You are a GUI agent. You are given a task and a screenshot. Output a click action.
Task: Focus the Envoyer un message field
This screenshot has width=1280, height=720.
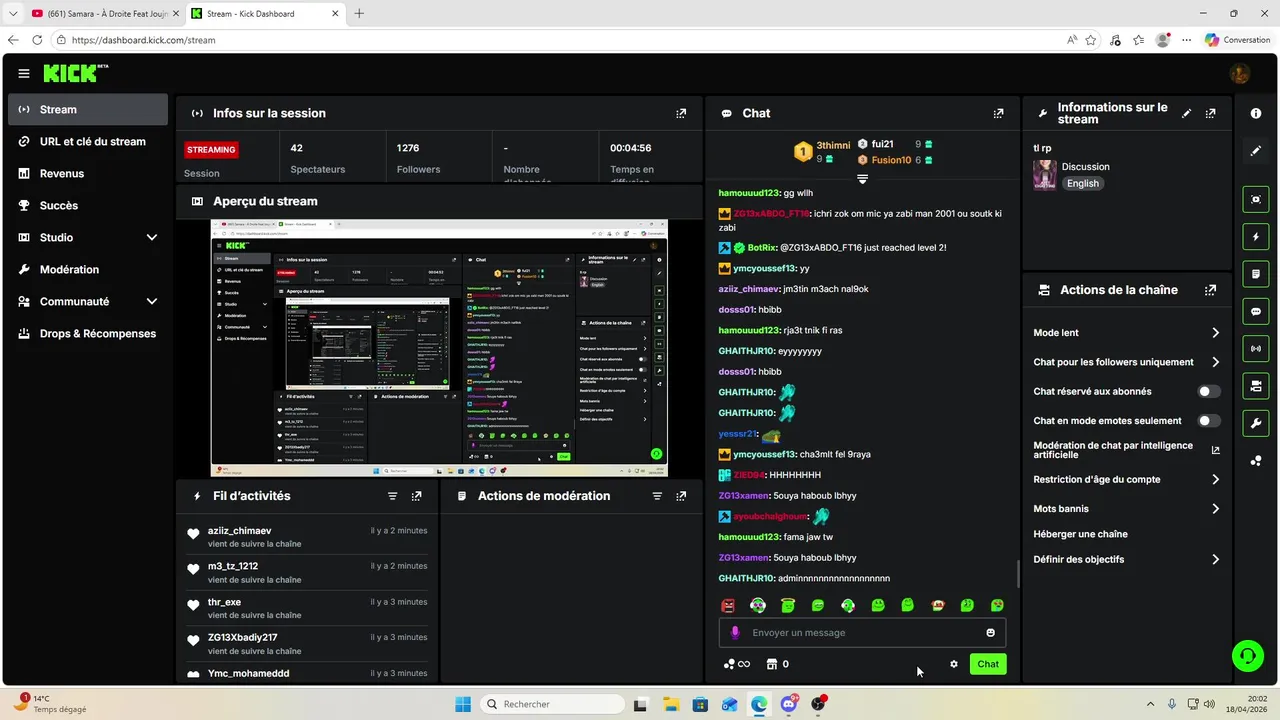pos(862,633)
